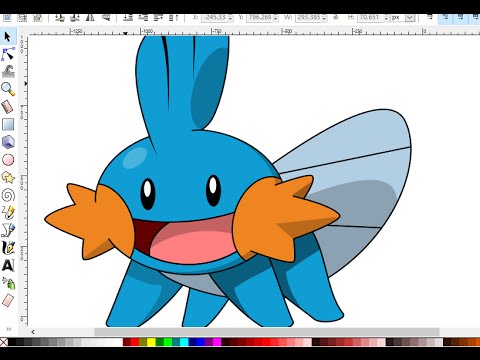
Task: Click the Y coordinate spinner arrows
Action: coord(275,18)
